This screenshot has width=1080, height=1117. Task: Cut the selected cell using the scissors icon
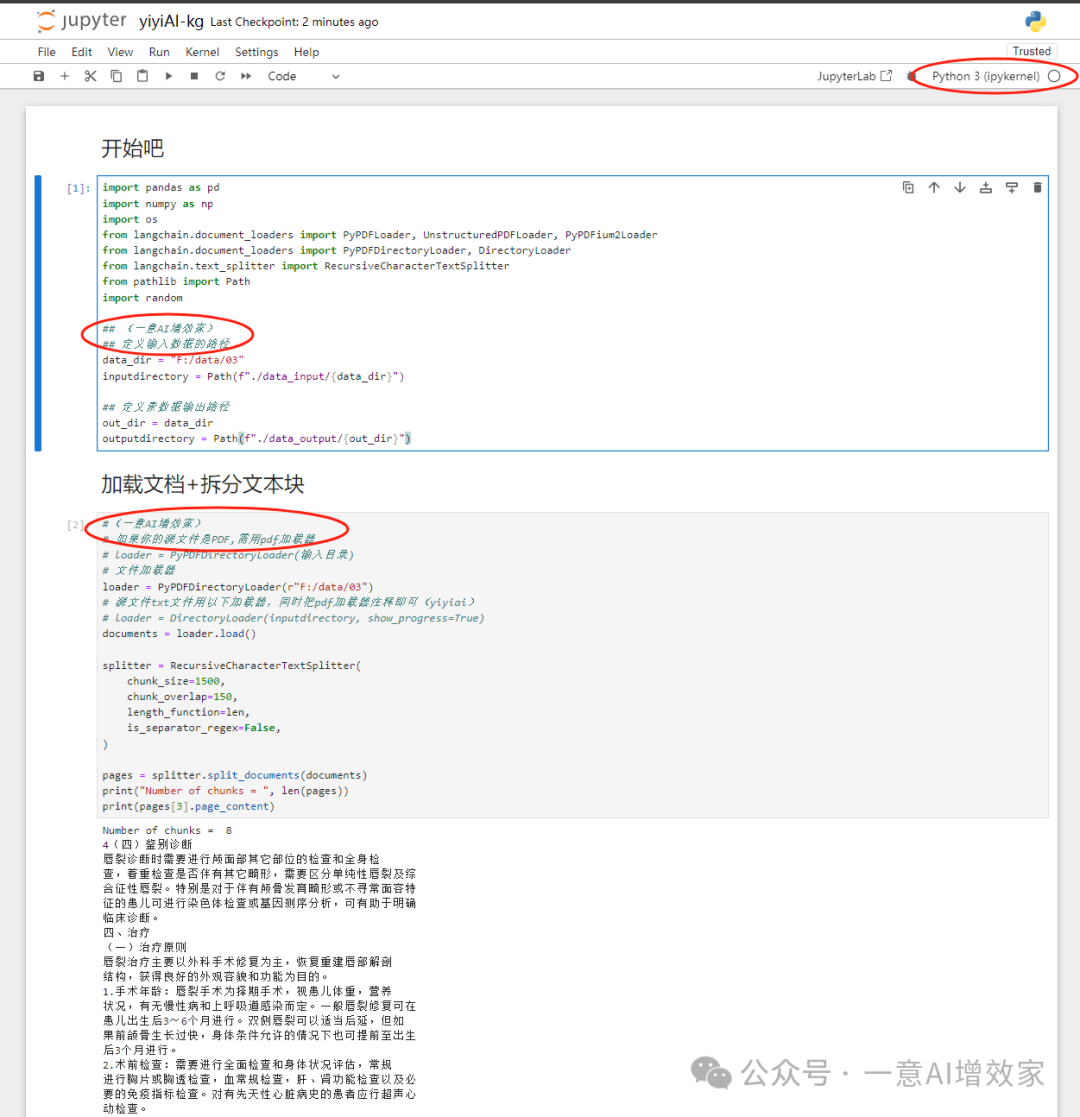[90, 76]
